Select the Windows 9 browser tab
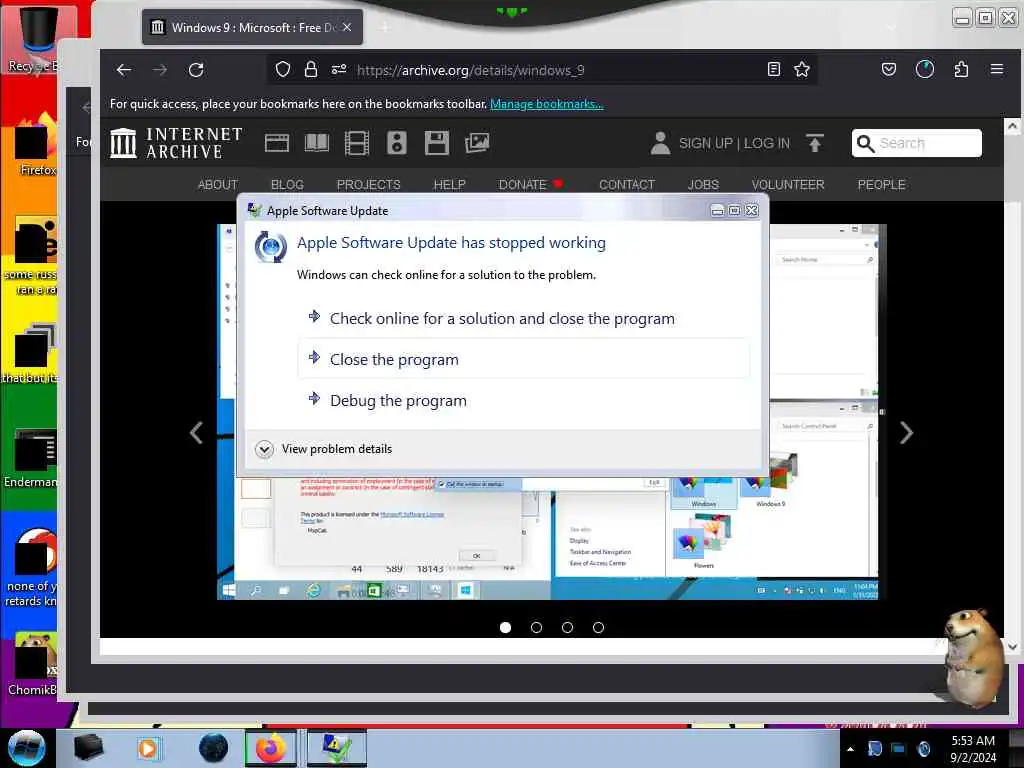 (x=251, y=27)
